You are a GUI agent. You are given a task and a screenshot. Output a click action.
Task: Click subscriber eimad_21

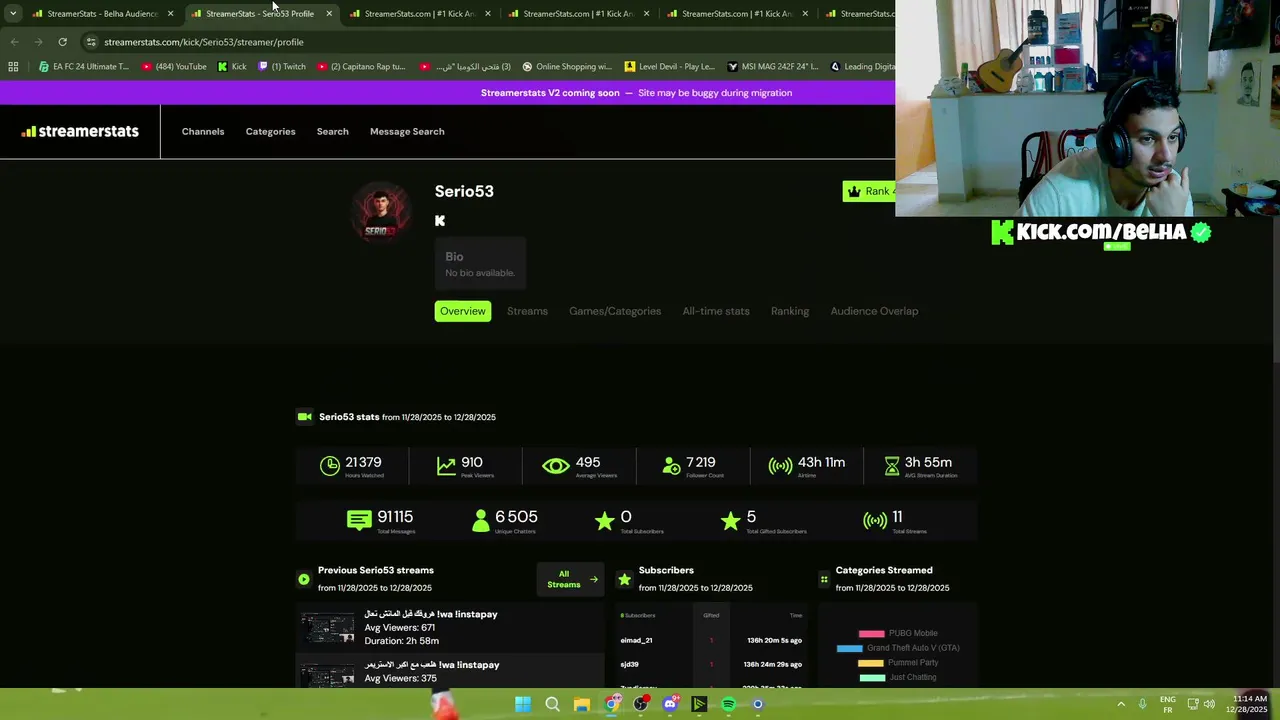(x=636, y=640)
